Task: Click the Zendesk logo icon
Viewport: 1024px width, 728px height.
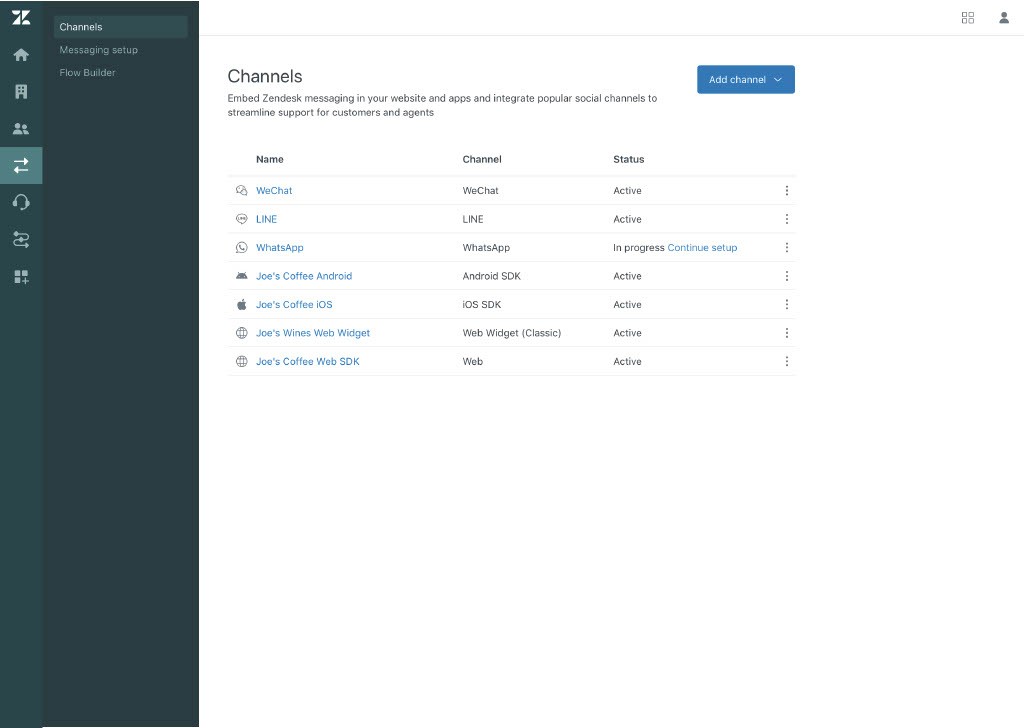Action: (x=21, y=18)
